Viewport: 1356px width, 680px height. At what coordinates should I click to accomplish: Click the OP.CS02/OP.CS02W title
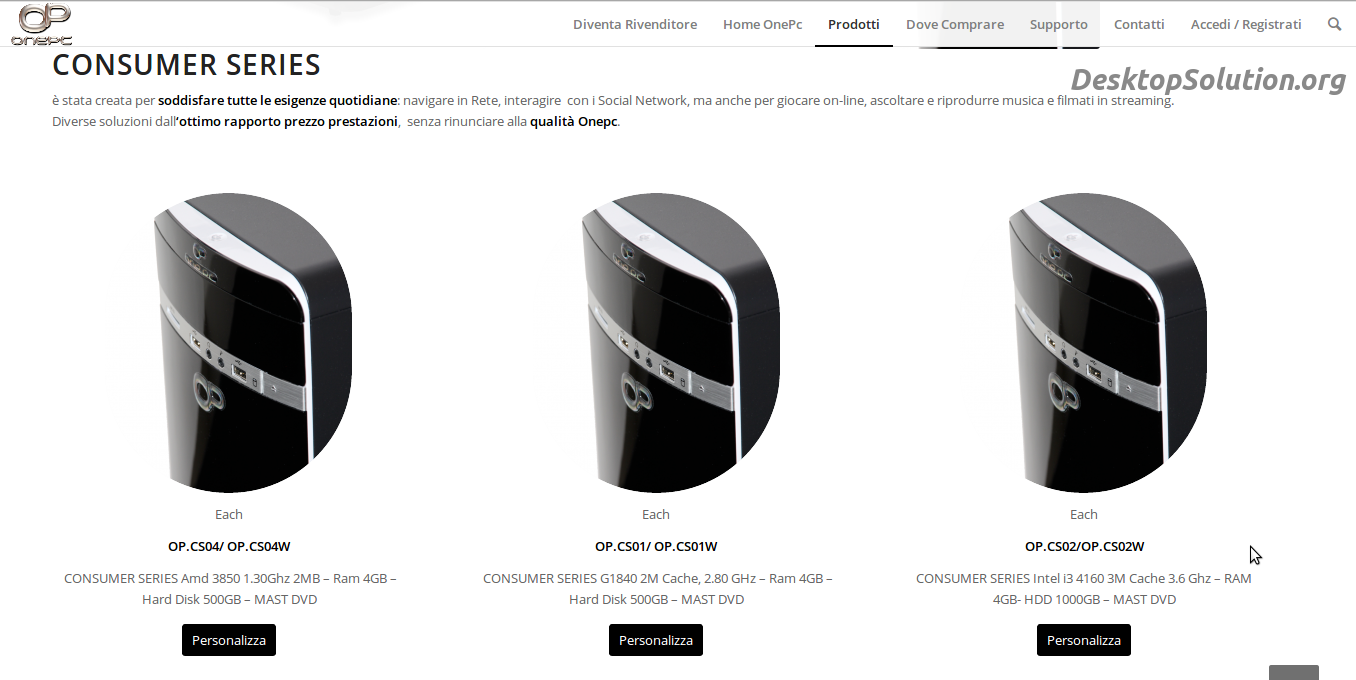(x=1084, y=546)
